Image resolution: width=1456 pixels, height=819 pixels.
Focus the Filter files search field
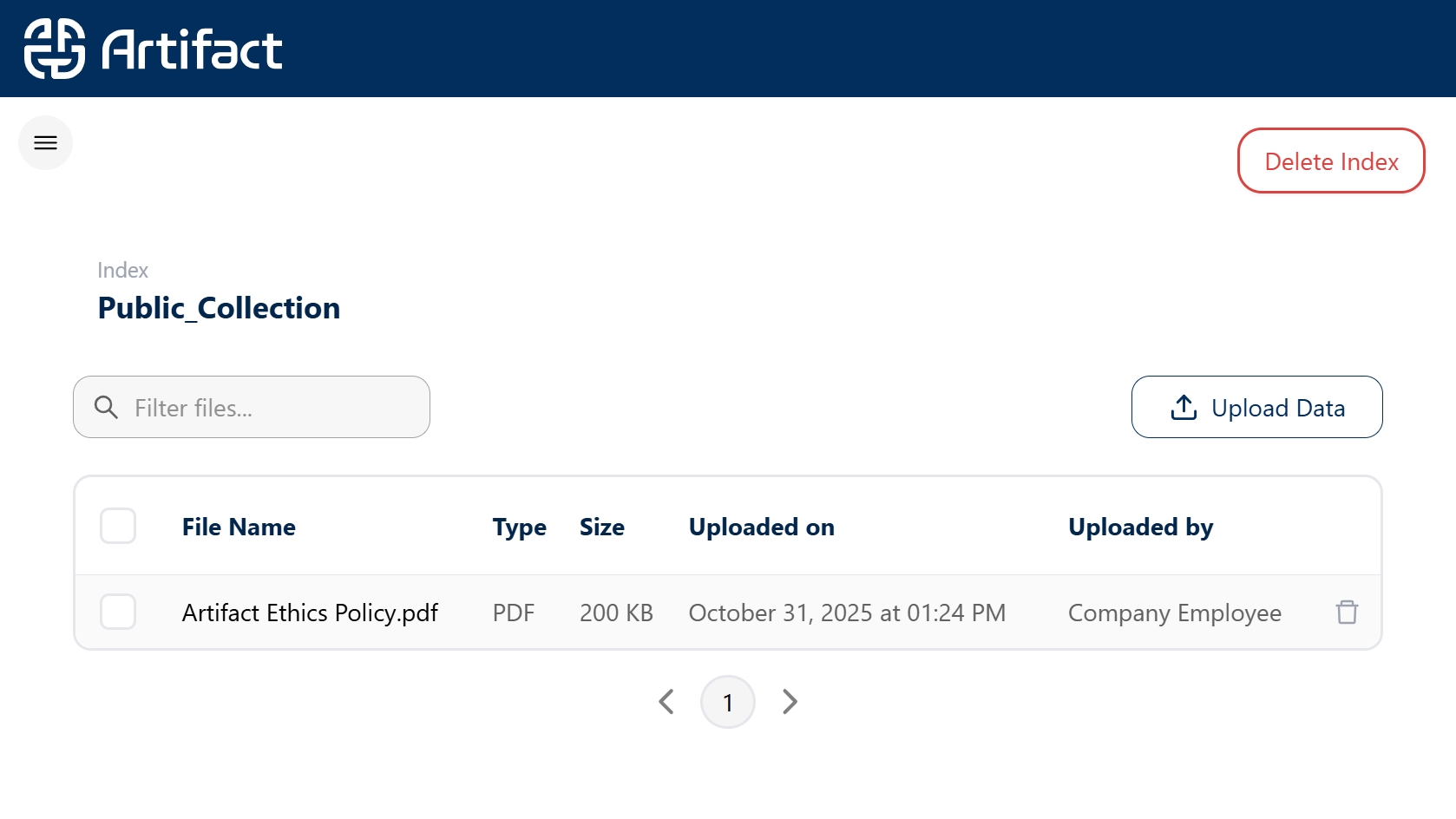click(x=269, y=408)
